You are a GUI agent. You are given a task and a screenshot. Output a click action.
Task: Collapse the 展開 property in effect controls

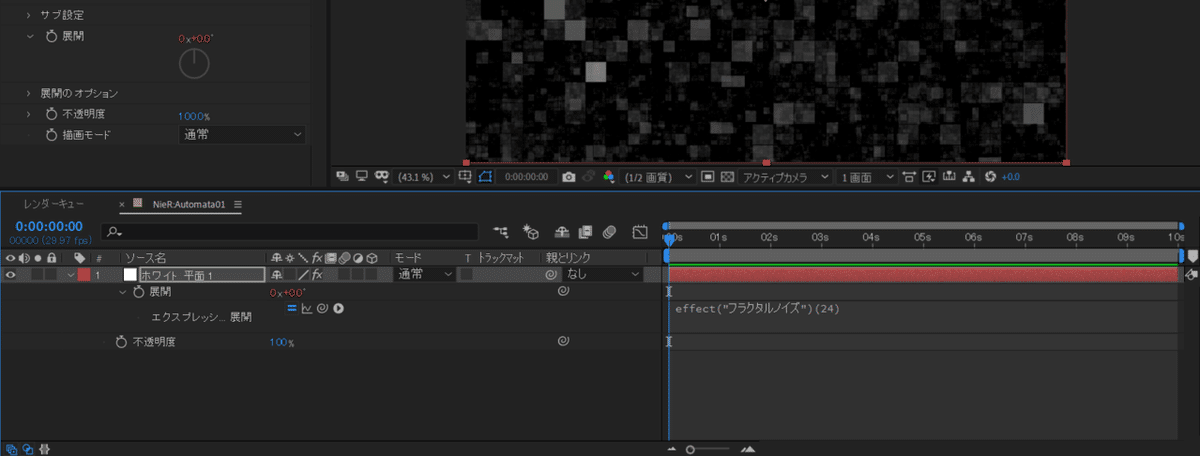tap(30, 36)
